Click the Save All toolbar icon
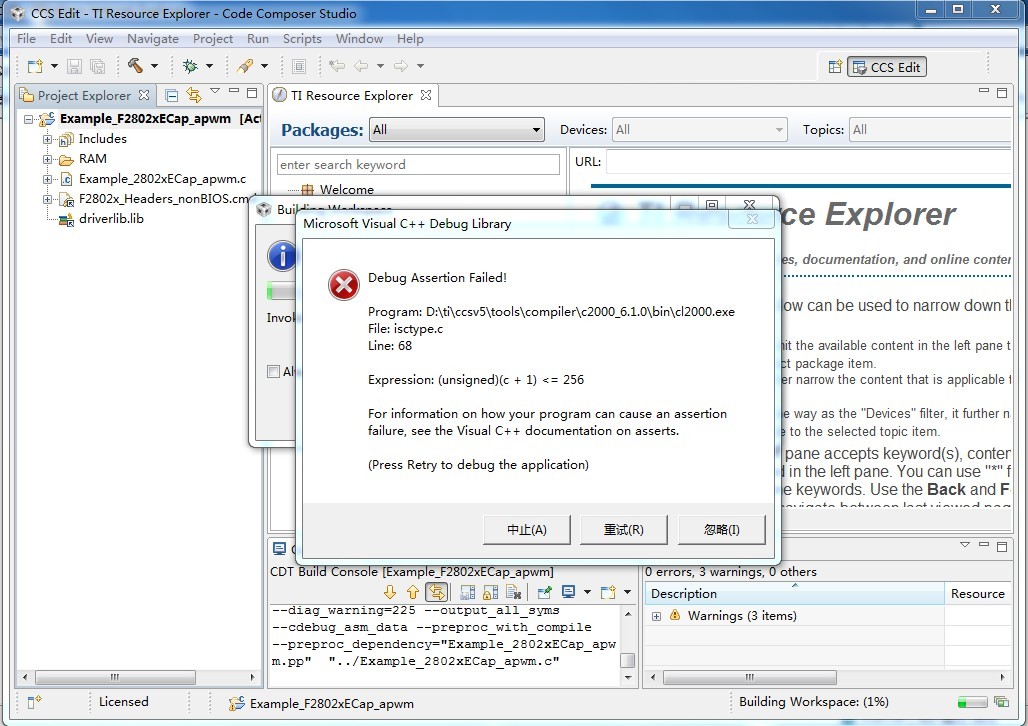Image resolution: width=1028 pixels, height=726 pixels. (x=97, y=66)
